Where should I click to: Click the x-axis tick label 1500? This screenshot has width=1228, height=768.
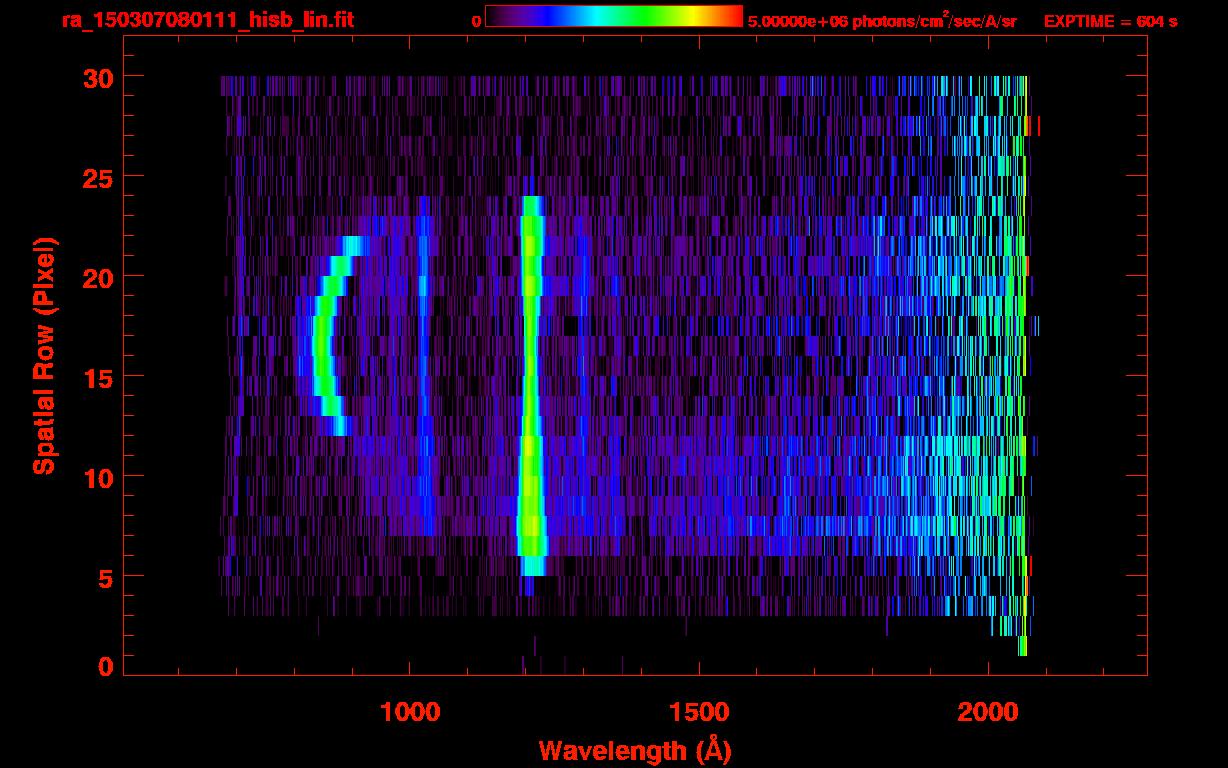coord(698,712)
